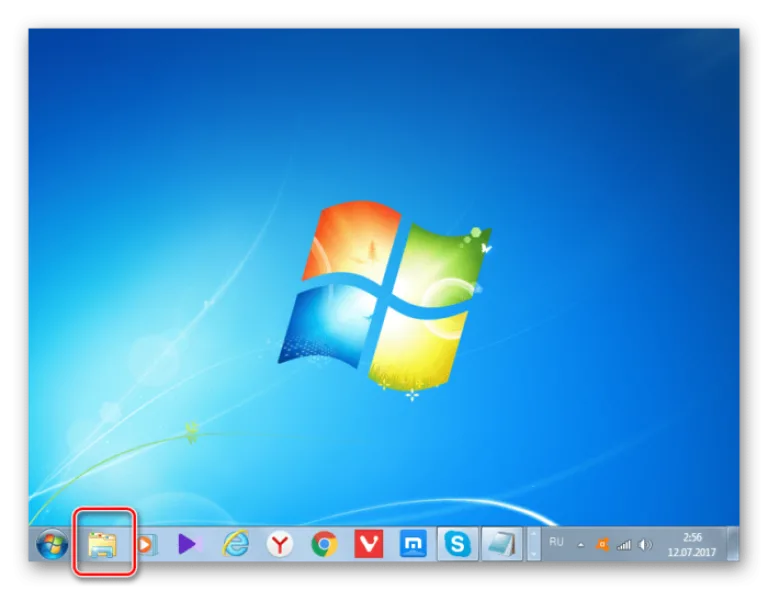Click the taskbar scroll up arrow
The width and height of the screenshot is (768, 590).
533,535
